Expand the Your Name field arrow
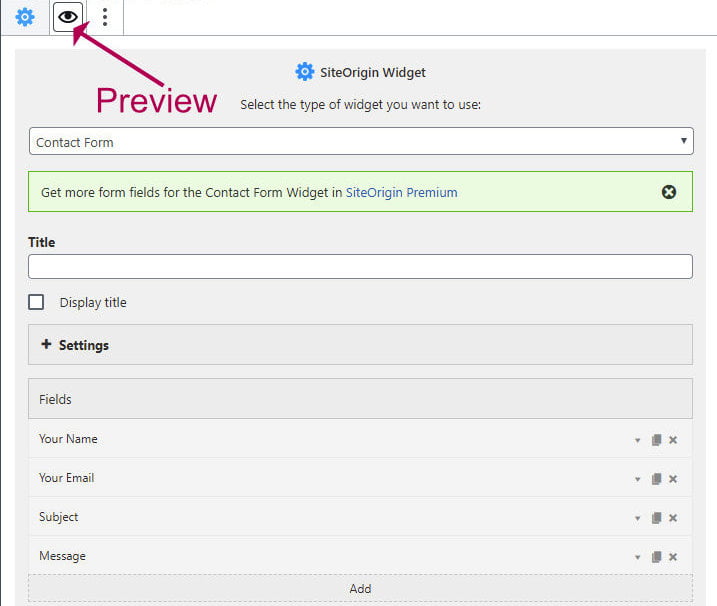This screenshot has width=717, height=606. tap(637, 440)
